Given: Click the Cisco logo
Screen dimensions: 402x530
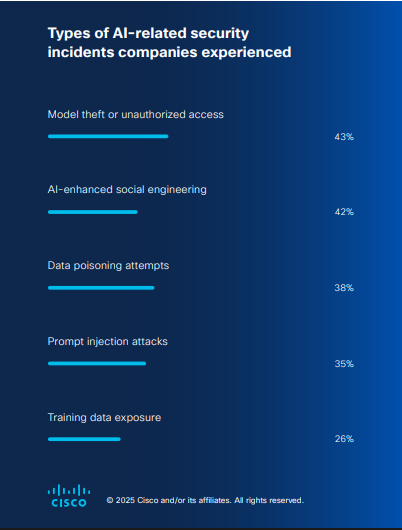Looking at the screenshot, I should coord(69,496).
